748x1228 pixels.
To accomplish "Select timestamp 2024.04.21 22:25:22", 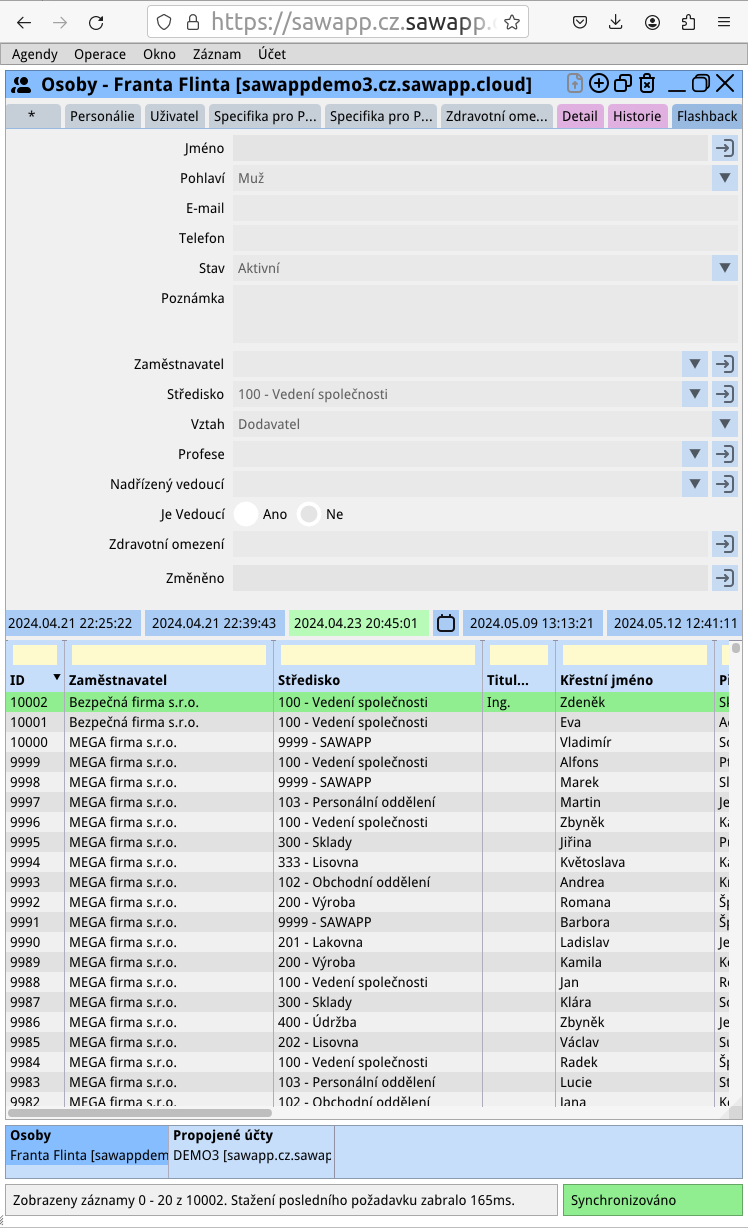I will 71,623.
